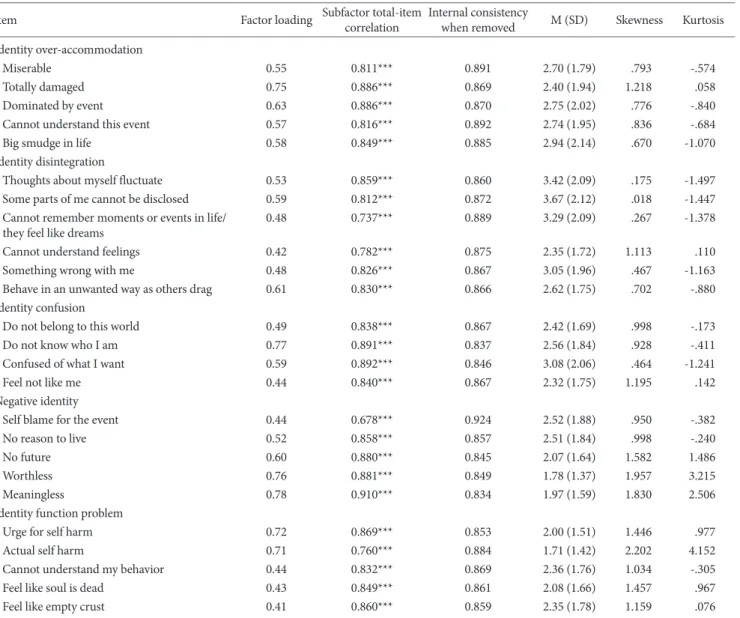Click kurtosis value 3.215 for Worthless
This screenshot has height=618, width=740.
click(702, 476)
